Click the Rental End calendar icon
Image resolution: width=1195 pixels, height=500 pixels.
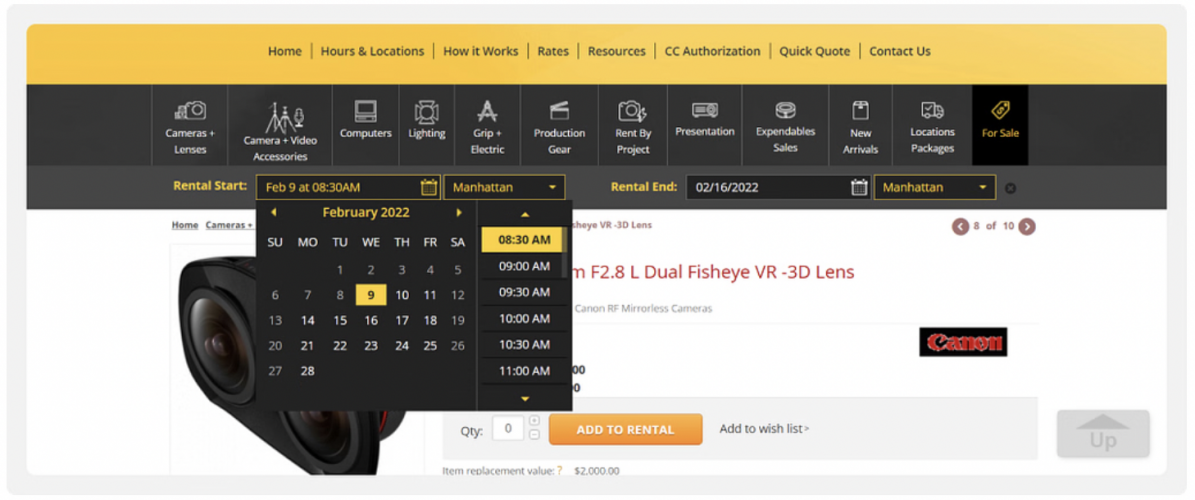click(x=858, y=187)
